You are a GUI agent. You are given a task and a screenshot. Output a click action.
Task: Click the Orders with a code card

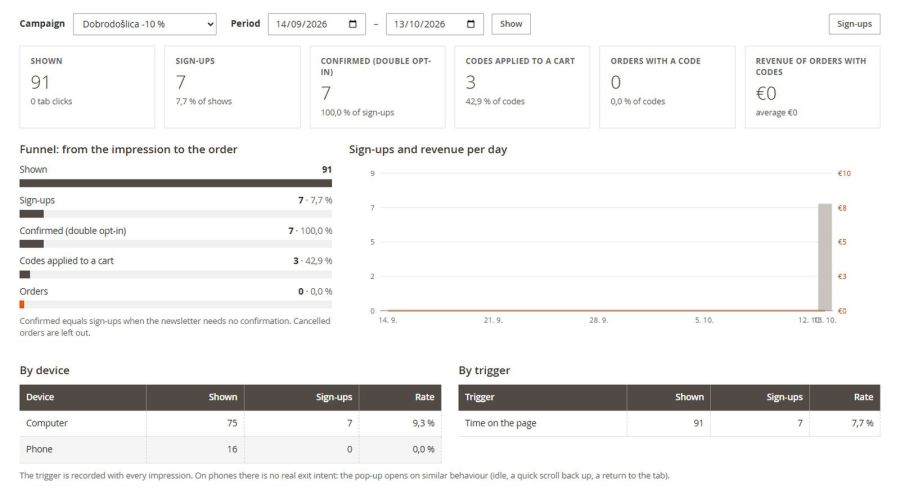point(667,87)
